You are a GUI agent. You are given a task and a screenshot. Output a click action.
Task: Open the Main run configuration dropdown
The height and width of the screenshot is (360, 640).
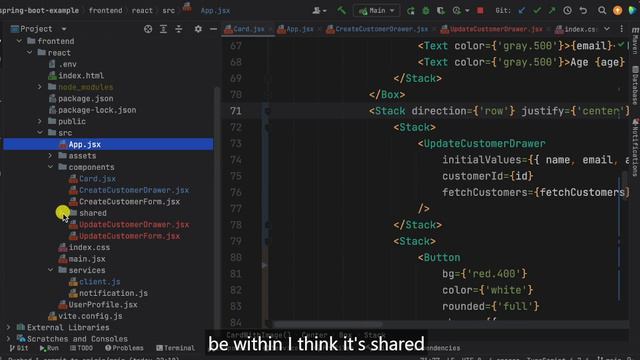click(x=376, y=11)
